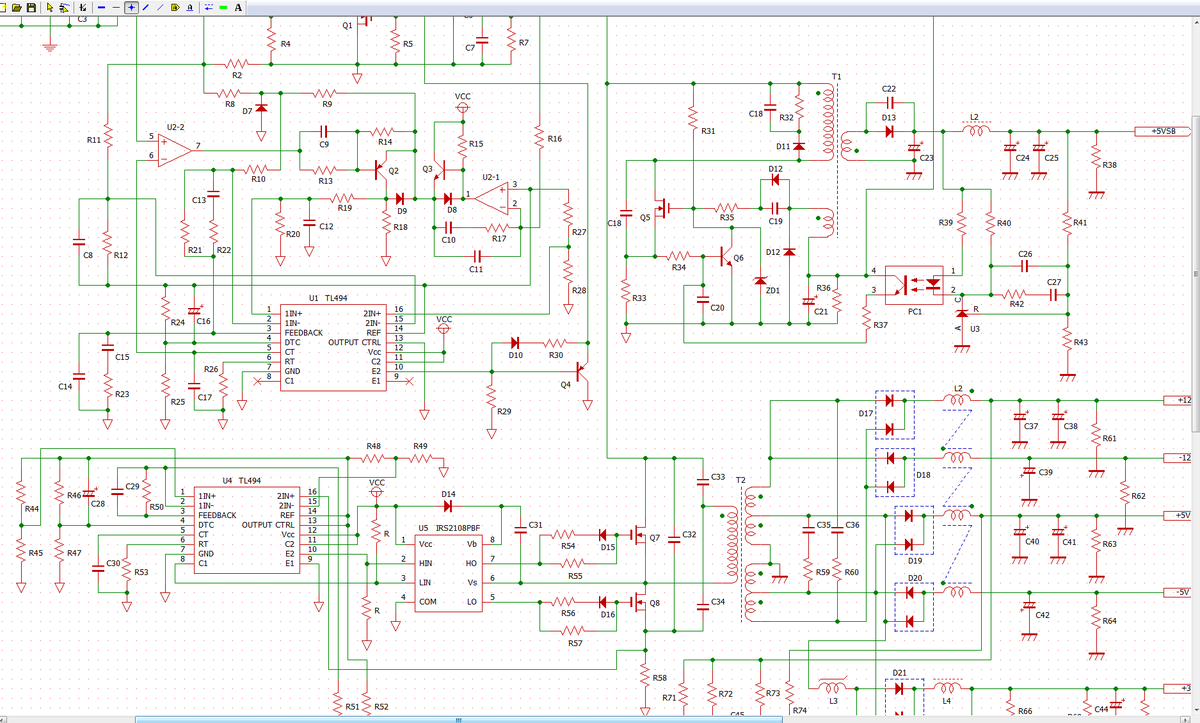
Task: Toggle the junction dot tool
Action: point(131,7)
